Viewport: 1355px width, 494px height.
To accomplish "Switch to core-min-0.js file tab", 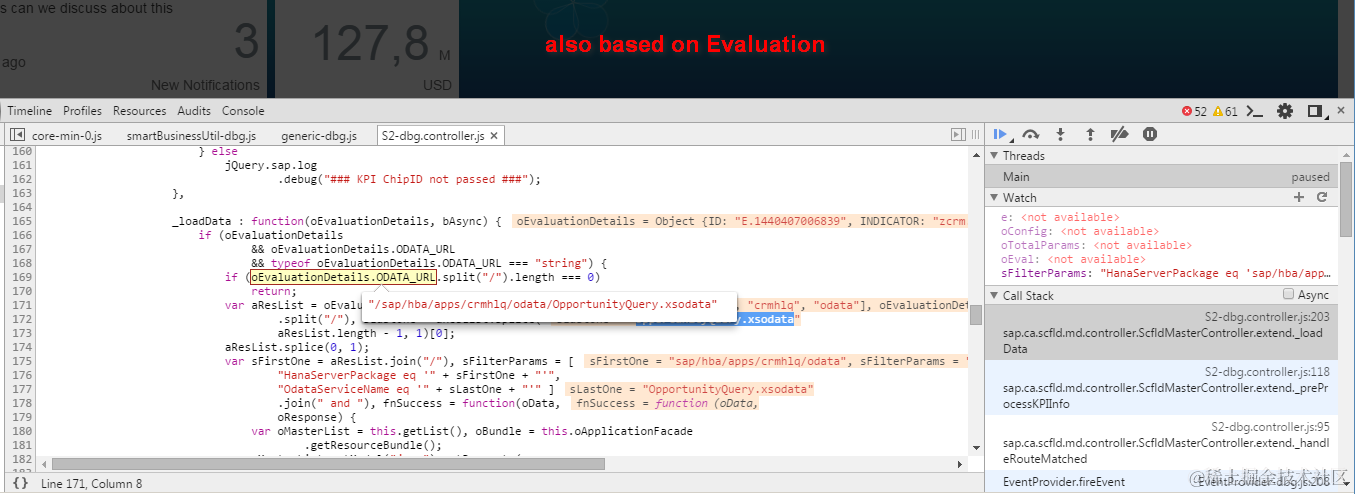I will tap(67, 135).
